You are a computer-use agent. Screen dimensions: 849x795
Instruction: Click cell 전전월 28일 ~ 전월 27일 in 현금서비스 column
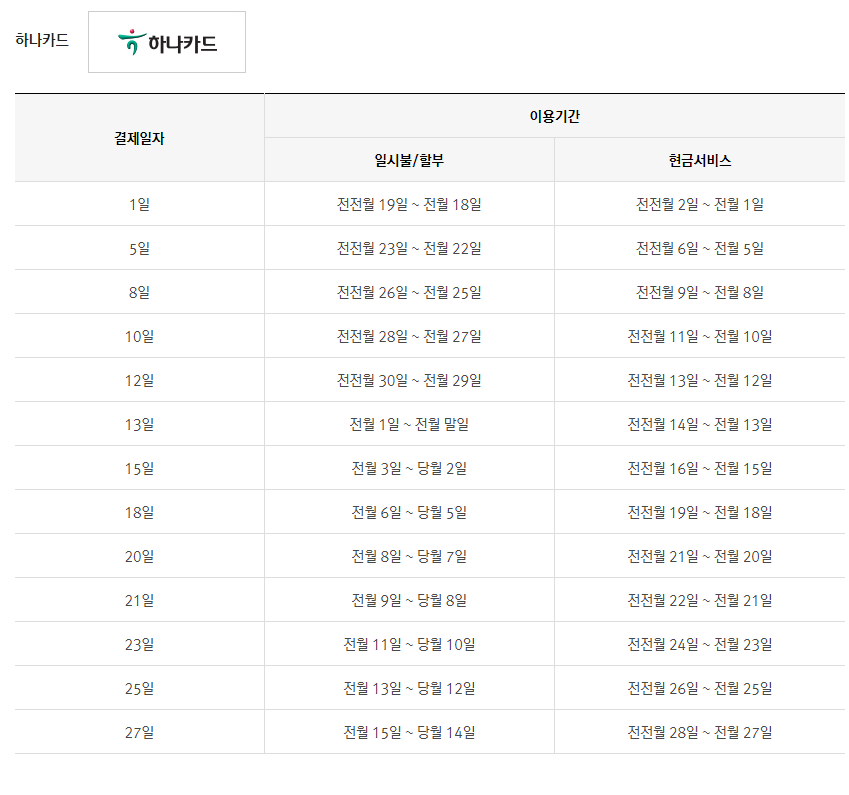tap(700, 732)
